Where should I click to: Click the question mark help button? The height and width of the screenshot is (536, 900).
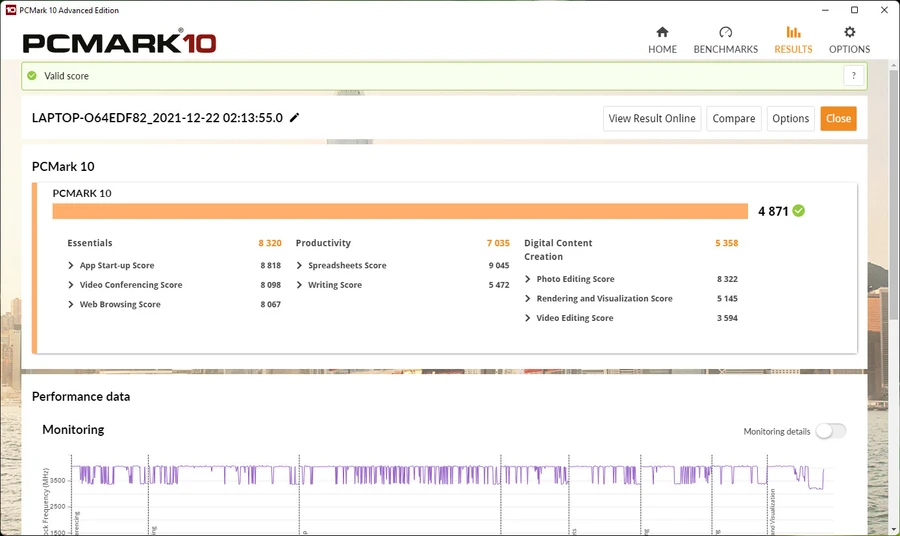(x=854, y=76)
